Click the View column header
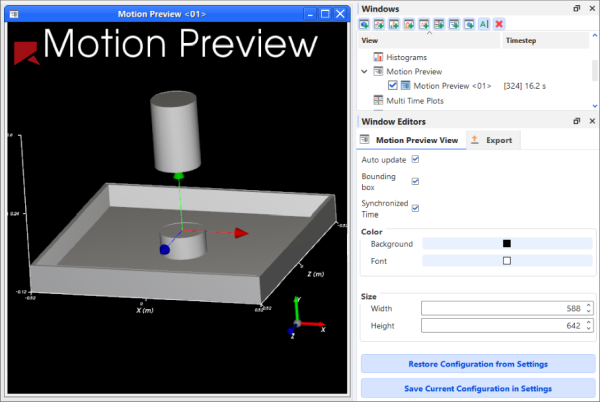Screen dimensions: 600x402 pyautogui.click(x=429, y=40)
